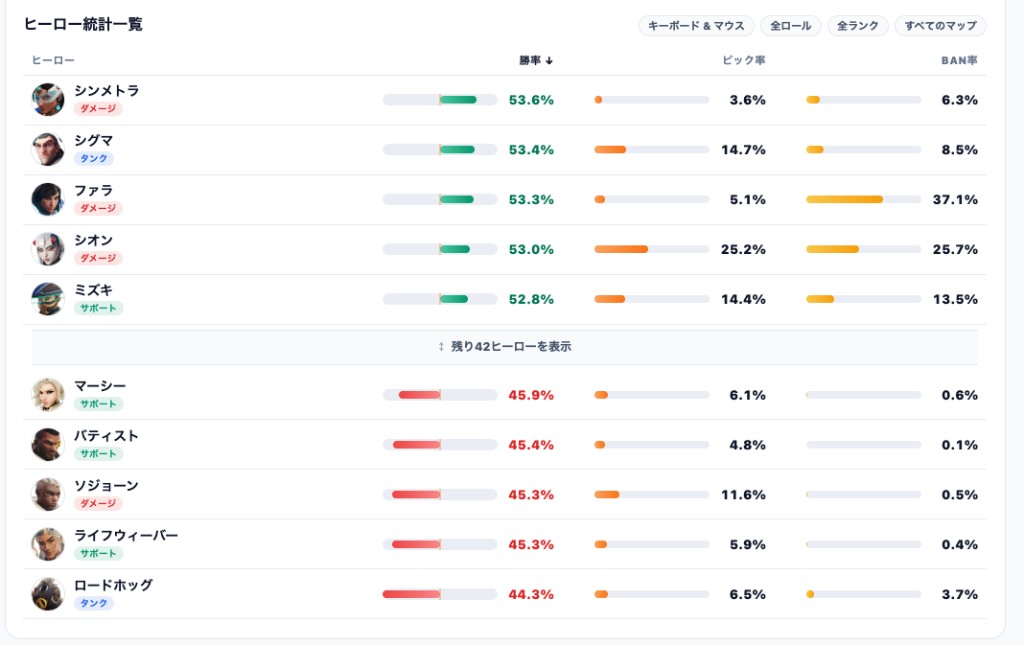Expand 残り42ヒーローを表示 row
Viewport: 1024px width, 645px height.
pos(505,347)
